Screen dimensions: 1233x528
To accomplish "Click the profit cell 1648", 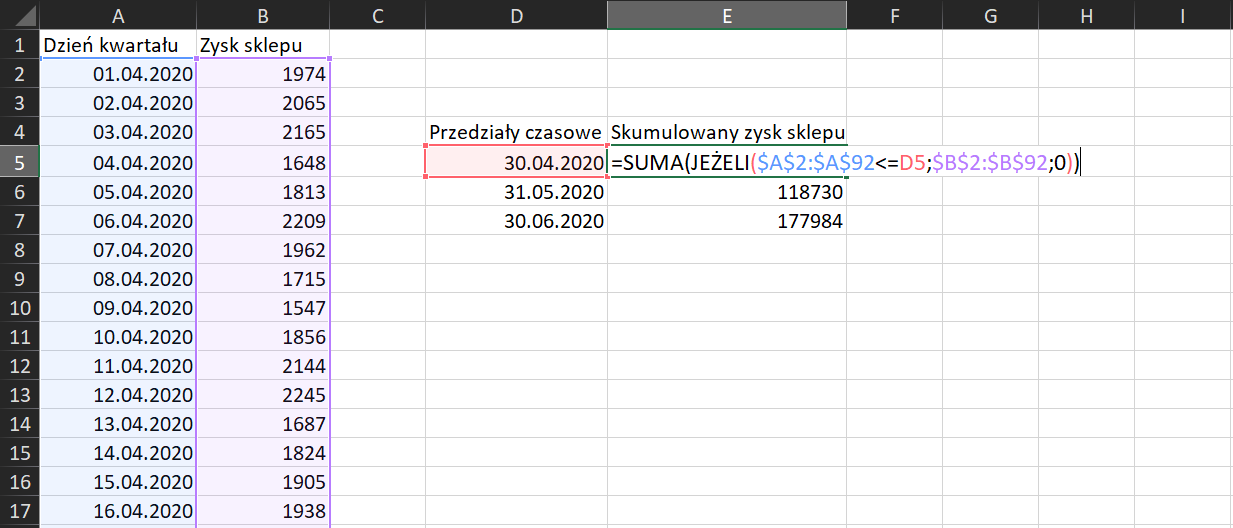I will point(263,162).
